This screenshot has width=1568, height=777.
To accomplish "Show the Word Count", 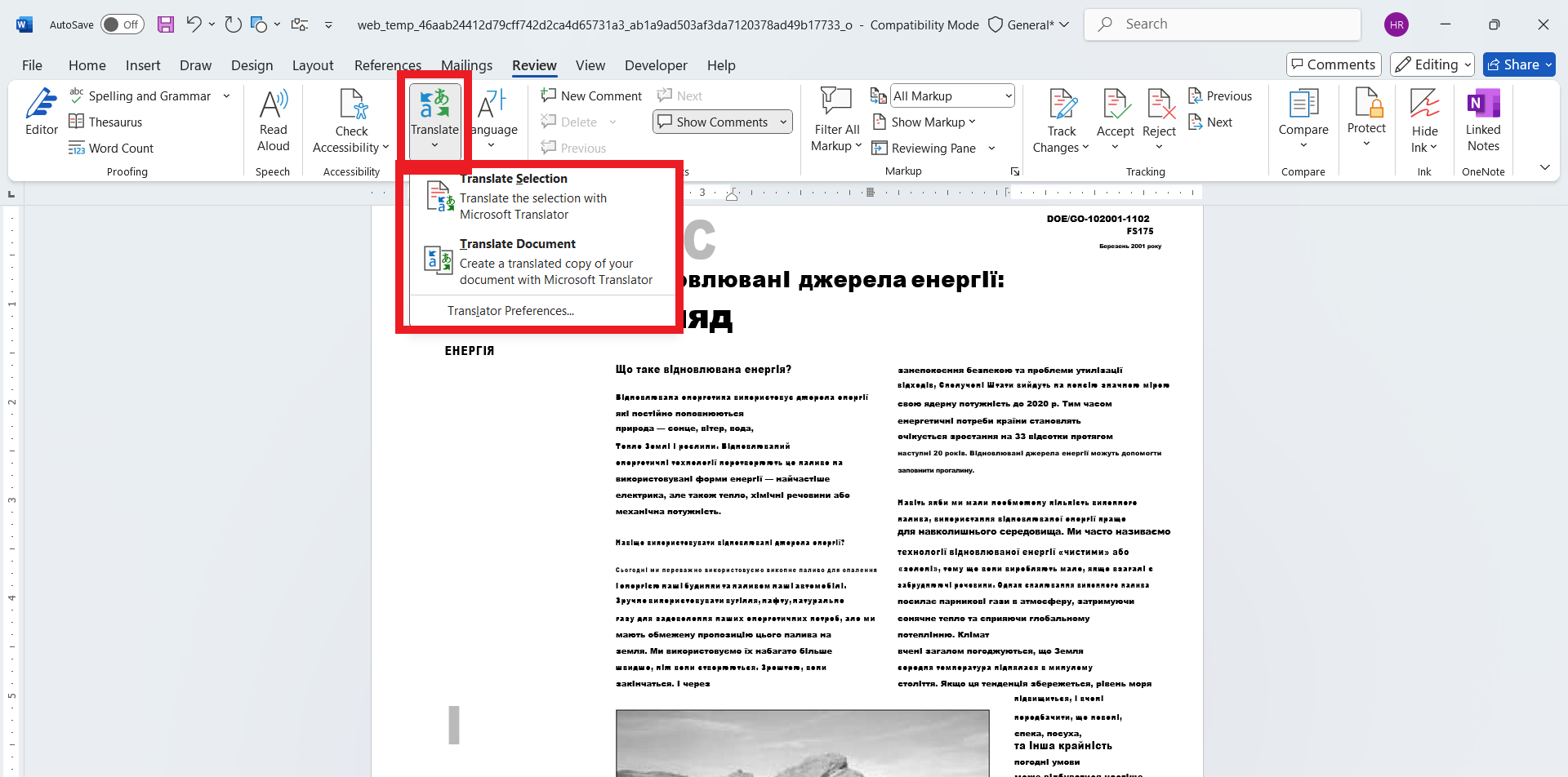I will [x=111, y=149].
